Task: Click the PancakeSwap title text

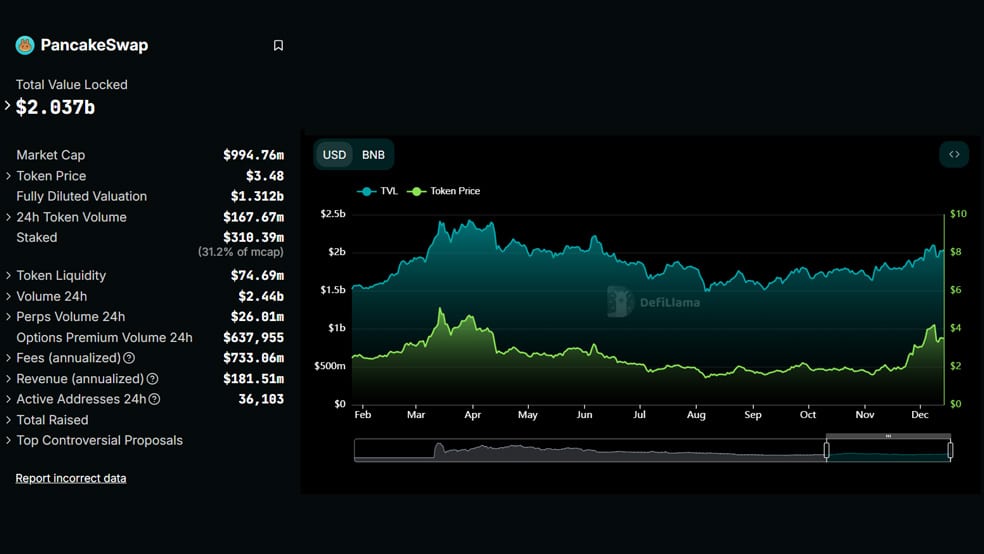Action: point(94,45)
